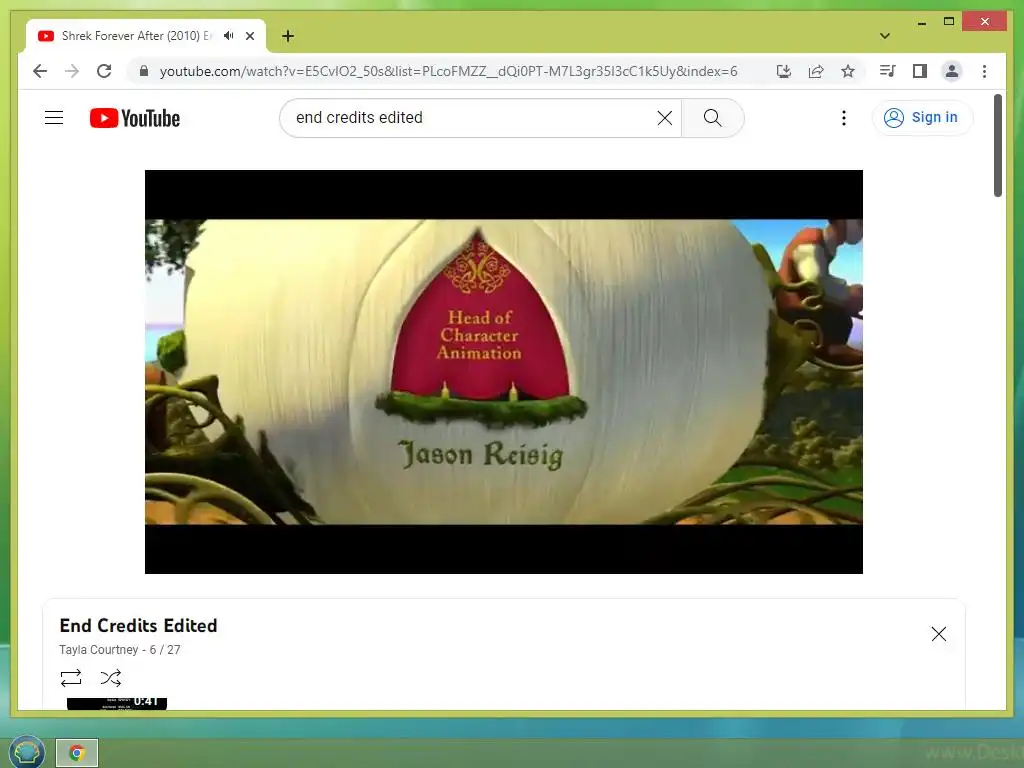
Task: Close the Shrek Forever After tab
Action: [x=249, y=36]
